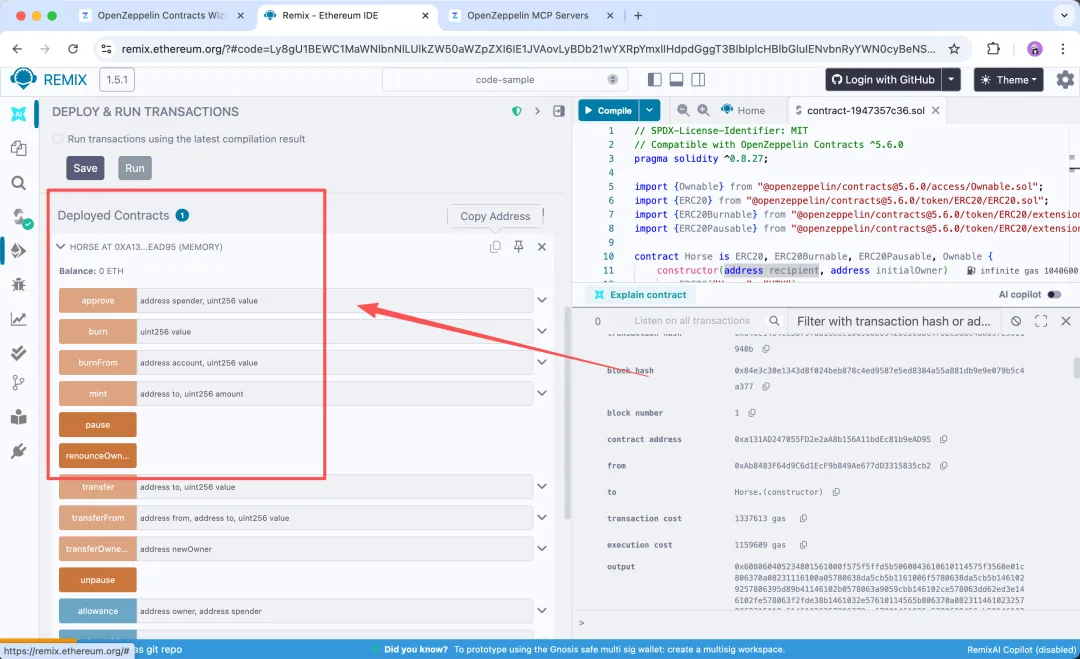Collapse the HORSE deployed contract instance
This screenshot has width=1080, height=659.
61,247
